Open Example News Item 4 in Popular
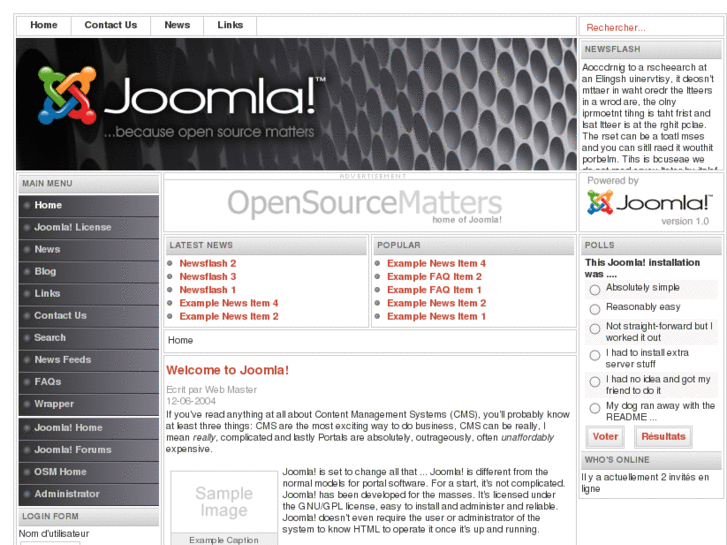Image resolution: width=727 pixels, height=545 pixels. pyautogui.click(x=436, y=263)
